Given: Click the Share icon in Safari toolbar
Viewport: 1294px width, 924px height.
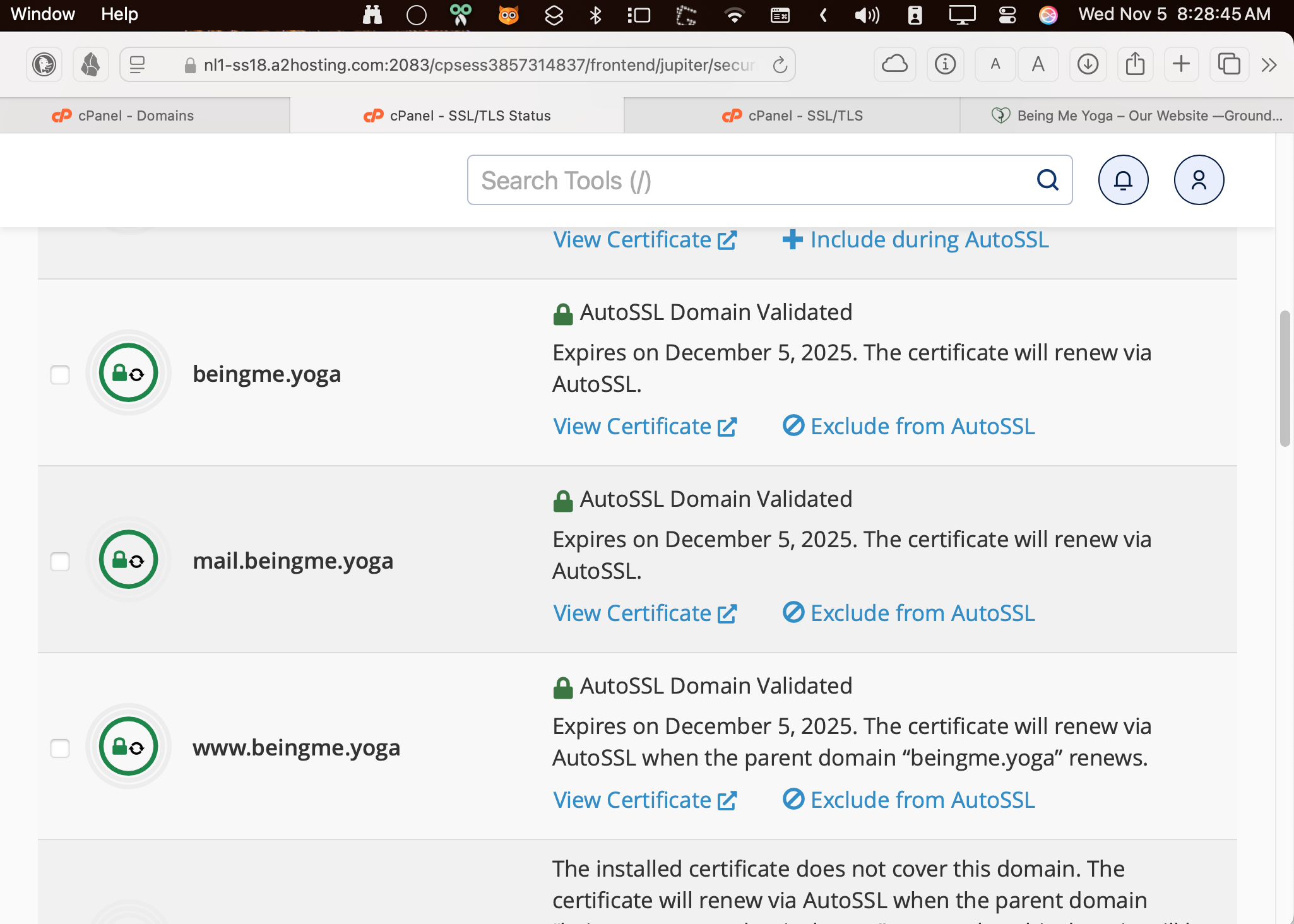Looking at the screenshot, I should point(1135,64).
